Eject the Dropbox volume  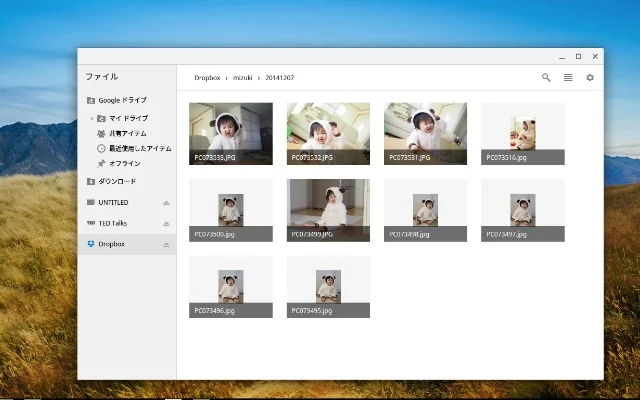coord(166,244)
